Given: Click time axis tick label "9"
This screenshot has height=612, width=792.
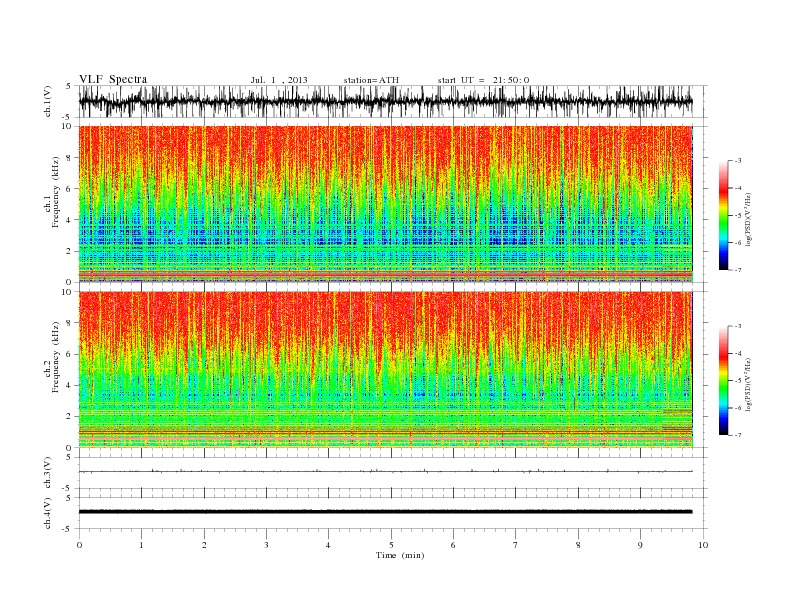Looking at the screenshot, I should point(640,545).
